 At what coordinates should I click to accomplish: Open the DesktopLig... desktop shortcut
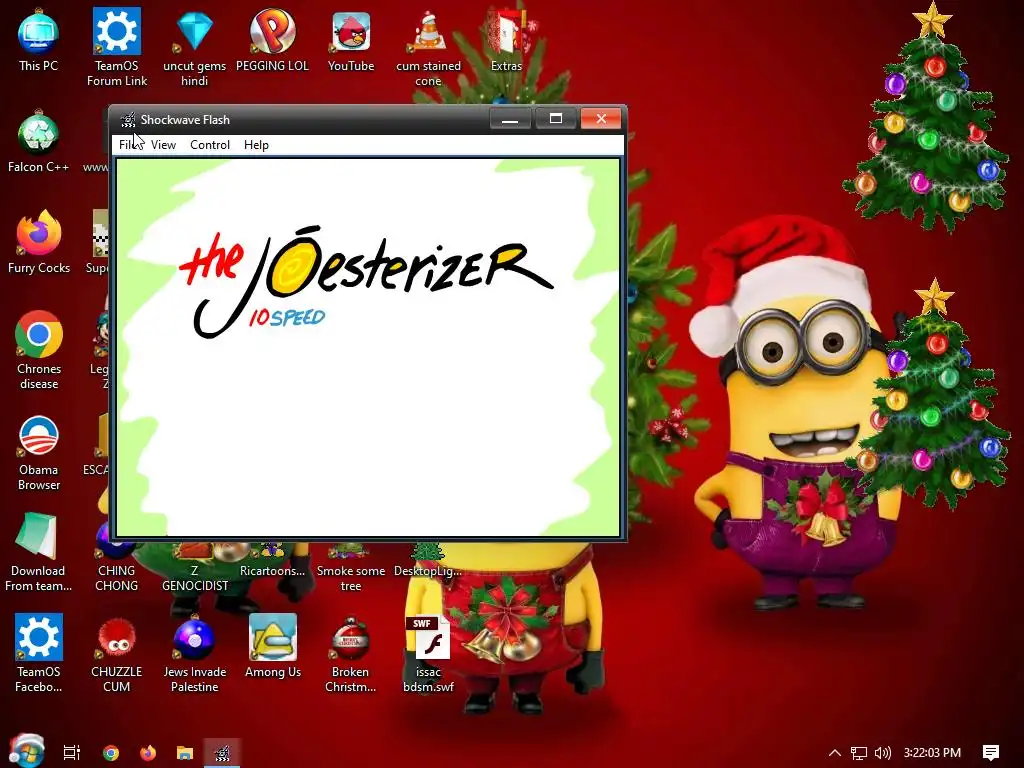tap(428, 562)
